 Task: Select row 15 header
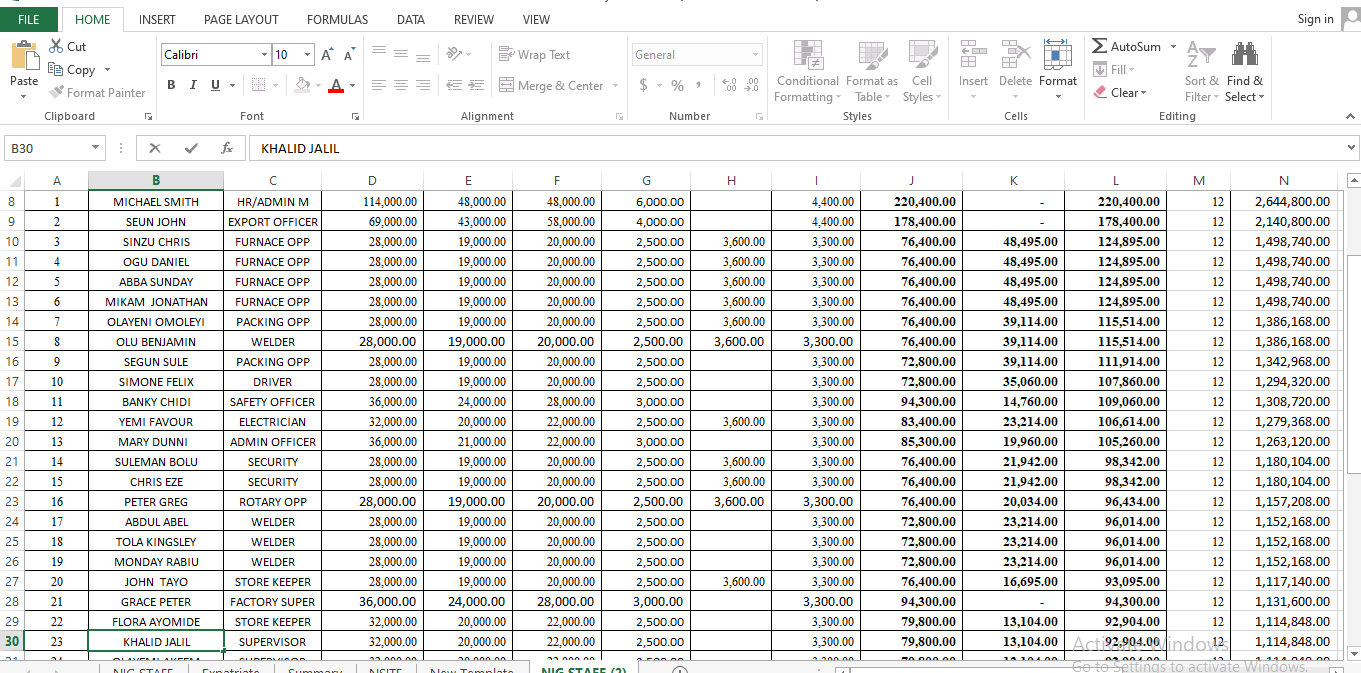(x=12, y=341)
